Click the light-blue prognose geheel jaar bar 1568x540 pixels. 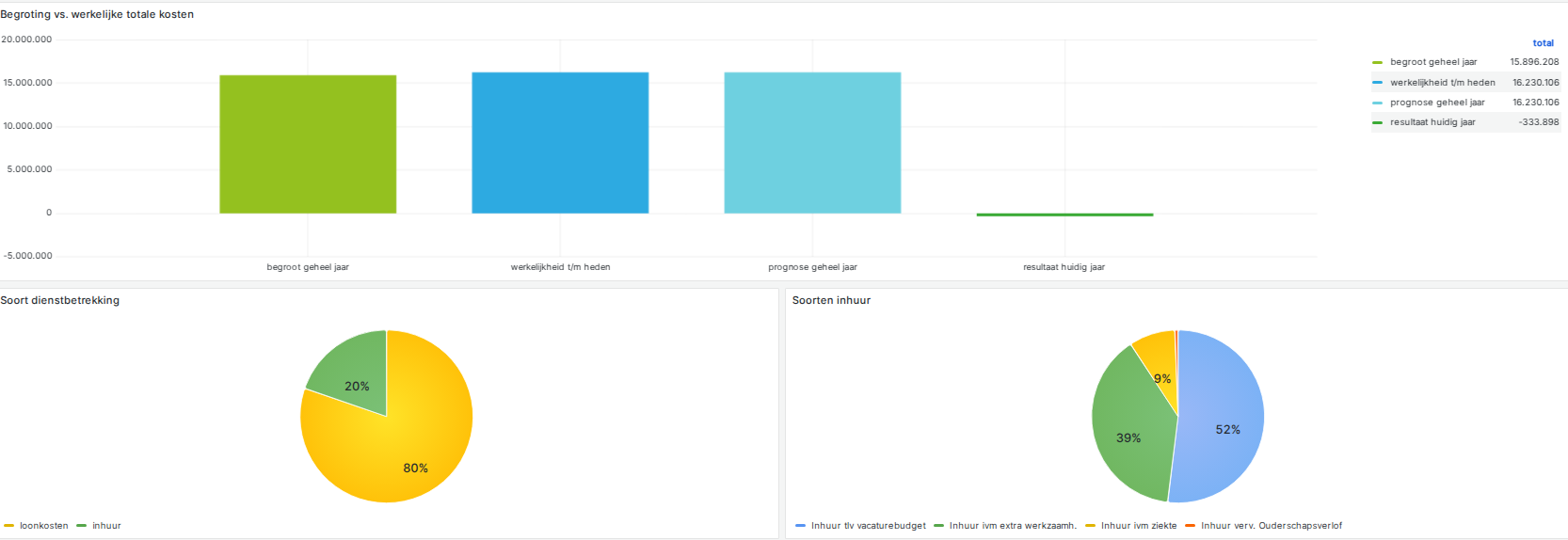pyautogui.click(x=812, y=143)
